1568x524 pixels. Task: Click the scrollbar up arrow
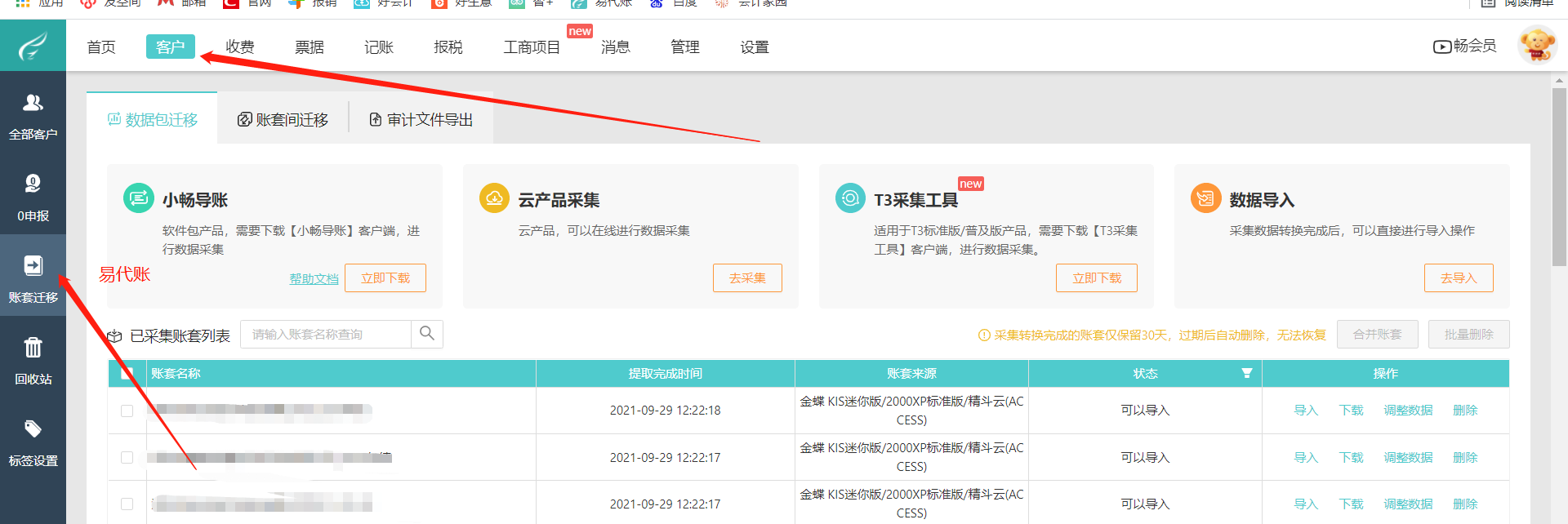1559,81
